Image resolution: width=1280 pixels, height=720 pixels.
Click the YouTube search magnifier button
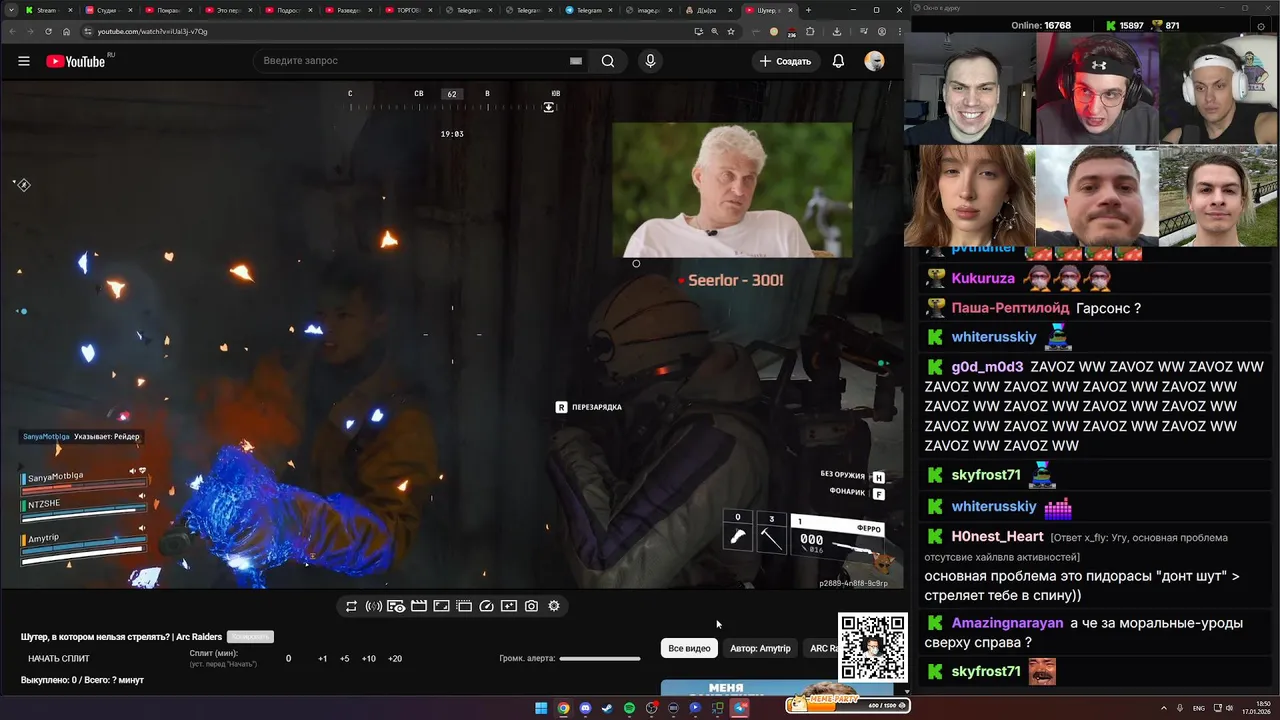point(608,61)
